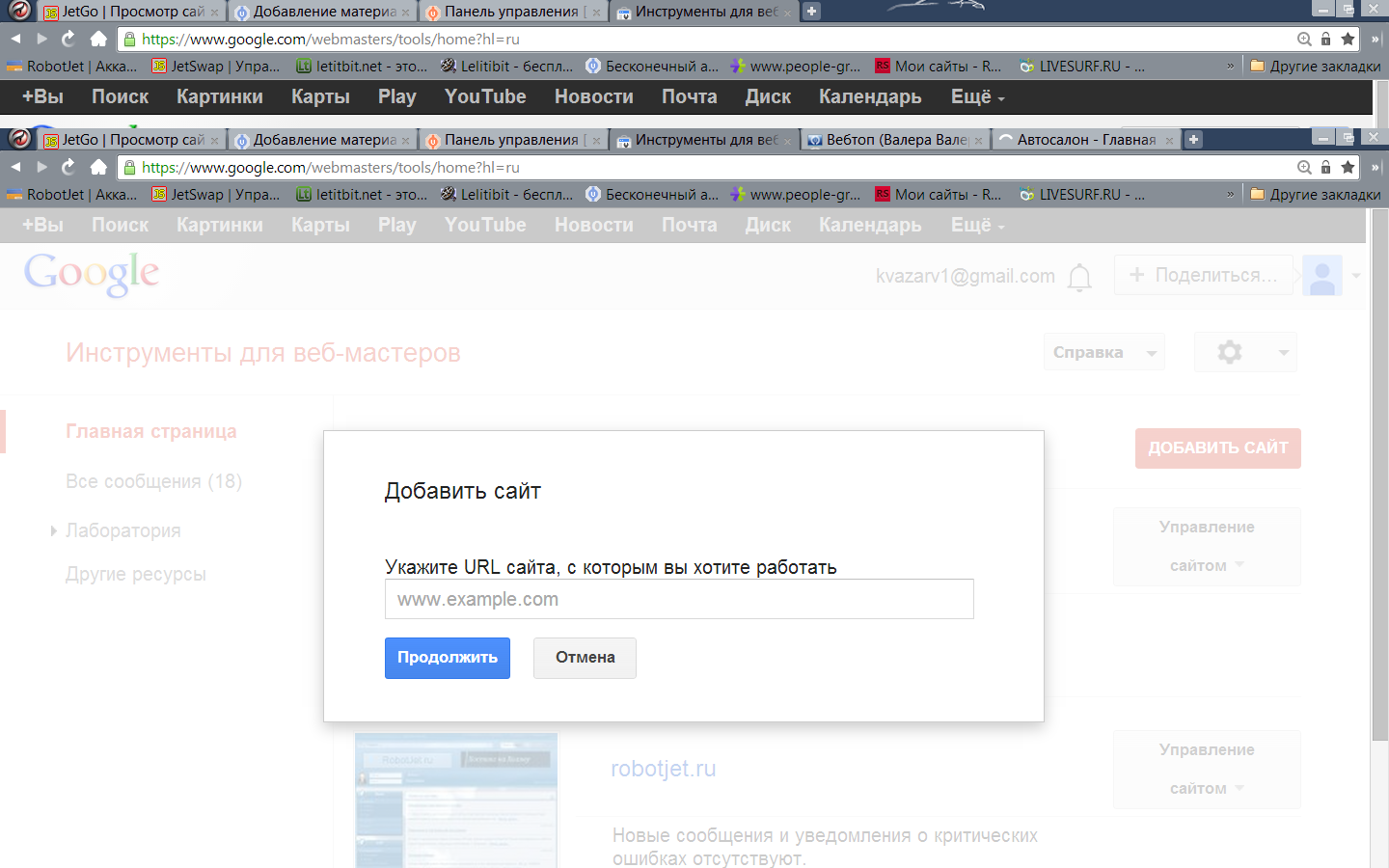Close the Вебтоп tab in the front window
Viewport: 1389px width, 868px height.
(979, 140)
